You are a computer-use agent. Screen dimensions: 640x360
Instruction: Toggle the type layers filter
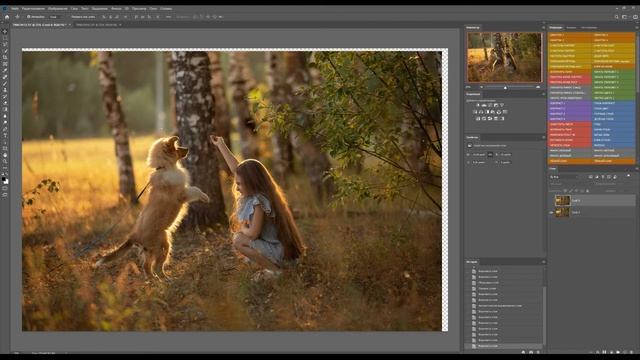click(x=603, y=177)
